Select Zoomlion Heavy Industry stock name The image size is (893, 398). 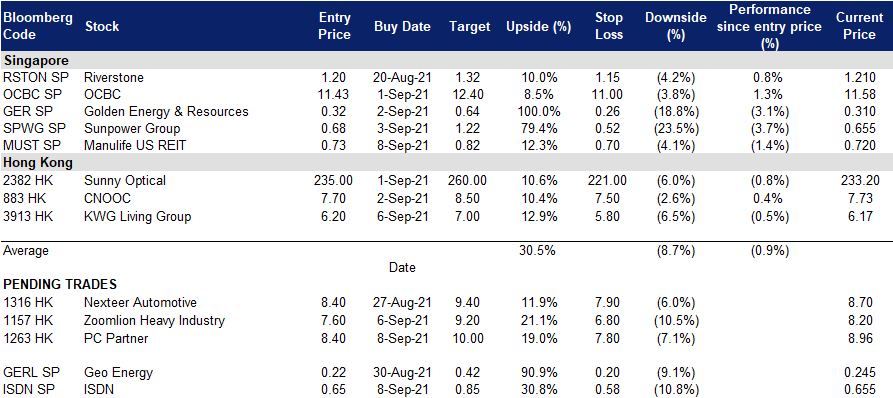click(154, 321)
